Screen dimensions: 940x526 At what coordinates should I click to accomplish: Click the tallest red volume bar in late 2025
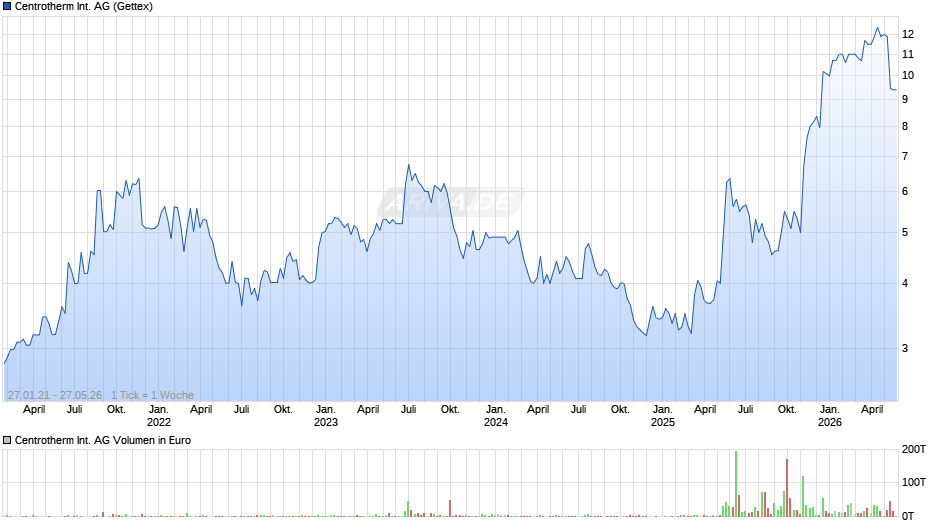point(787,488)
